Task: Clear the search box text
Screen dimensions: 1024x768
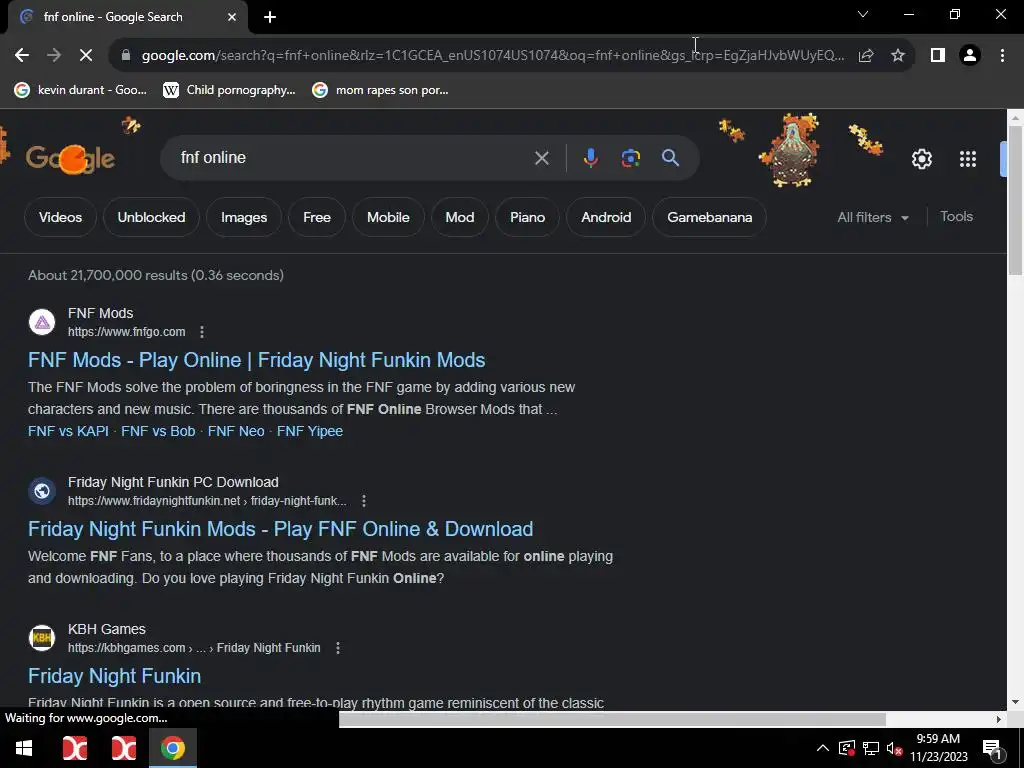Action: coord(541,158)
